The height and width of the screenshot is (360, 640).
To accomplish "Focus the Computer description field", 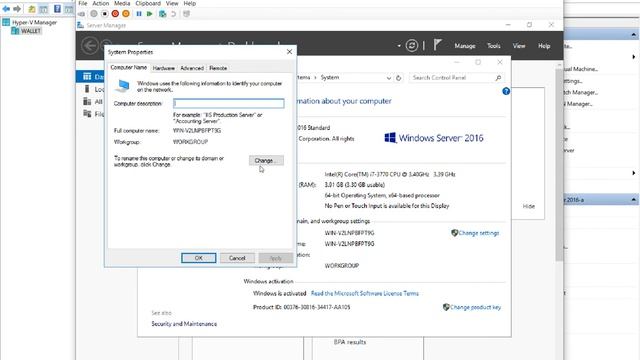I will pos(229,103).
